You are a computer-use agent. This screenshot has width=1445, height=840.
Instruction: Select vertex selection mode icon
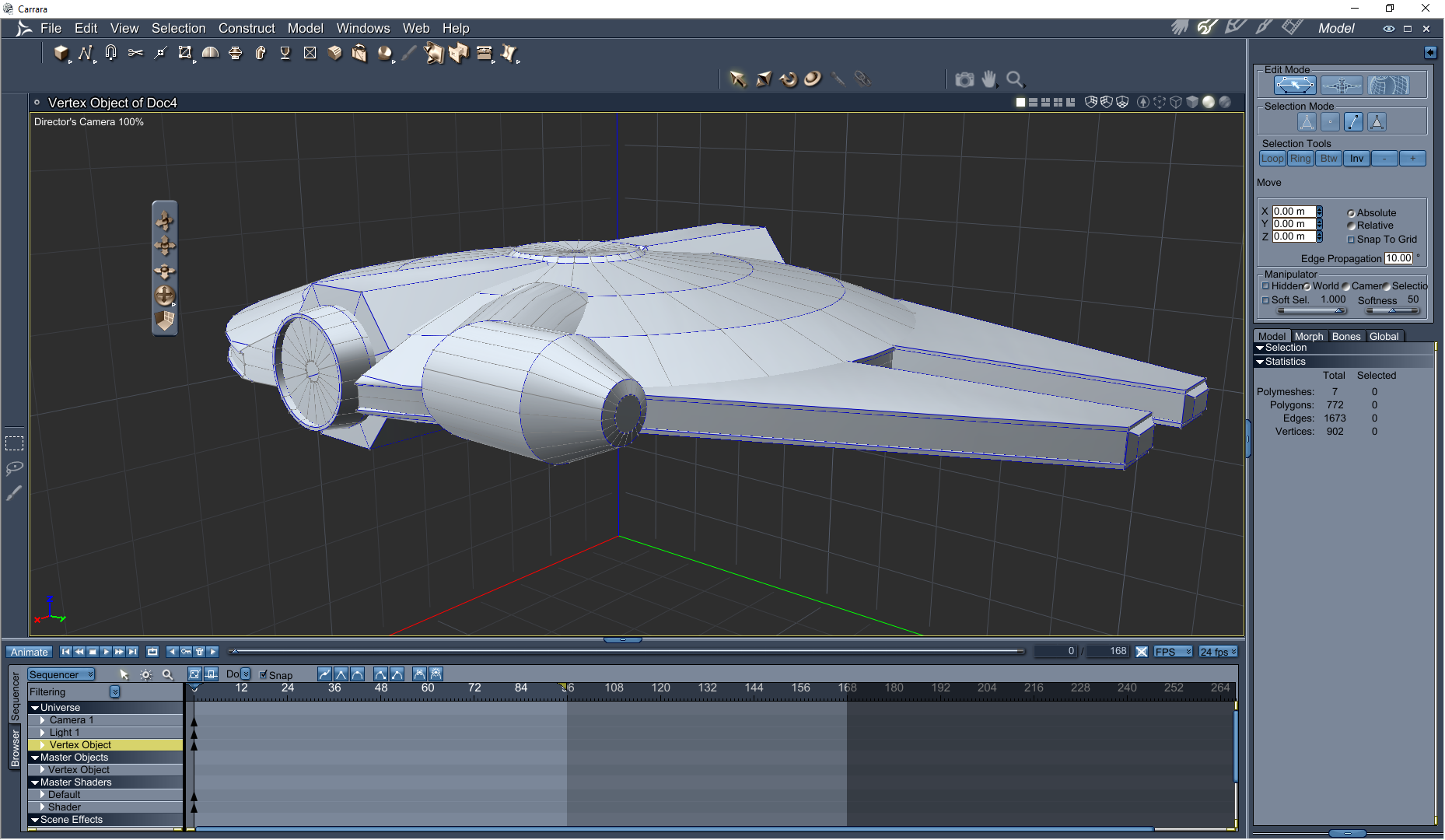pyautogui.click(x=1330, y=122)
